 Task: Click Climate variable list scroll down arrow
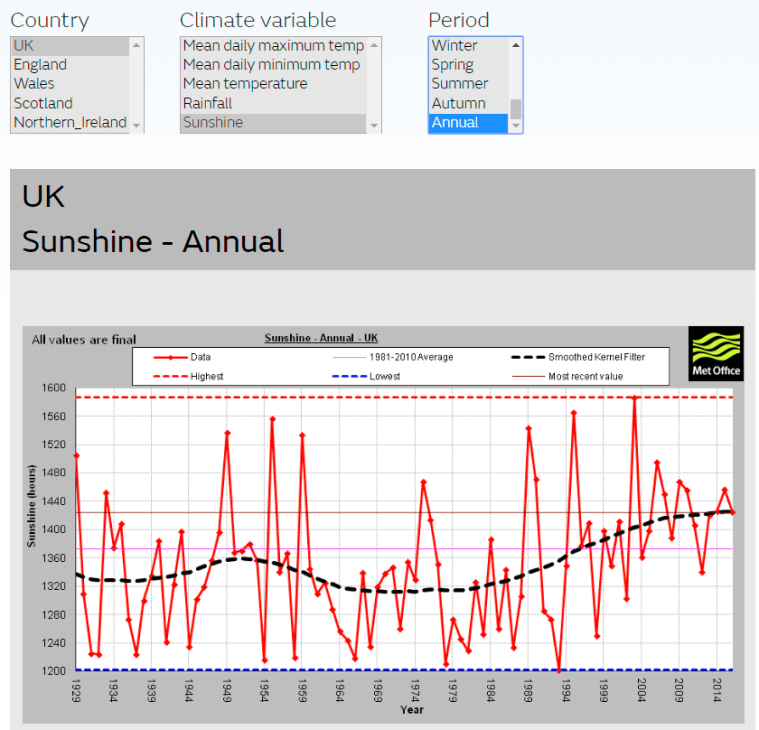click(x=375, y=126)
